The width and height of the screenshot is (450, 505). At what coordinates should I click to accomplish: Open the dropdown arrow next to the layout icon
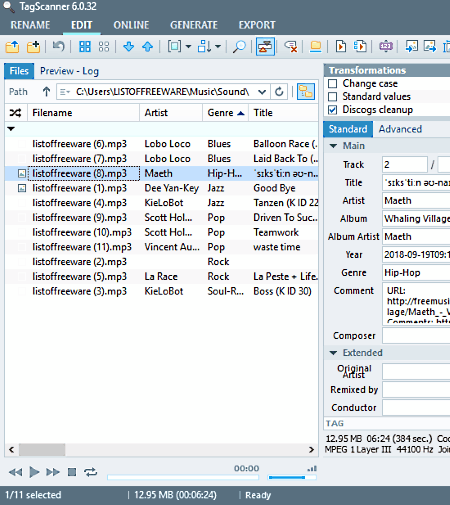tap(188, 46)
